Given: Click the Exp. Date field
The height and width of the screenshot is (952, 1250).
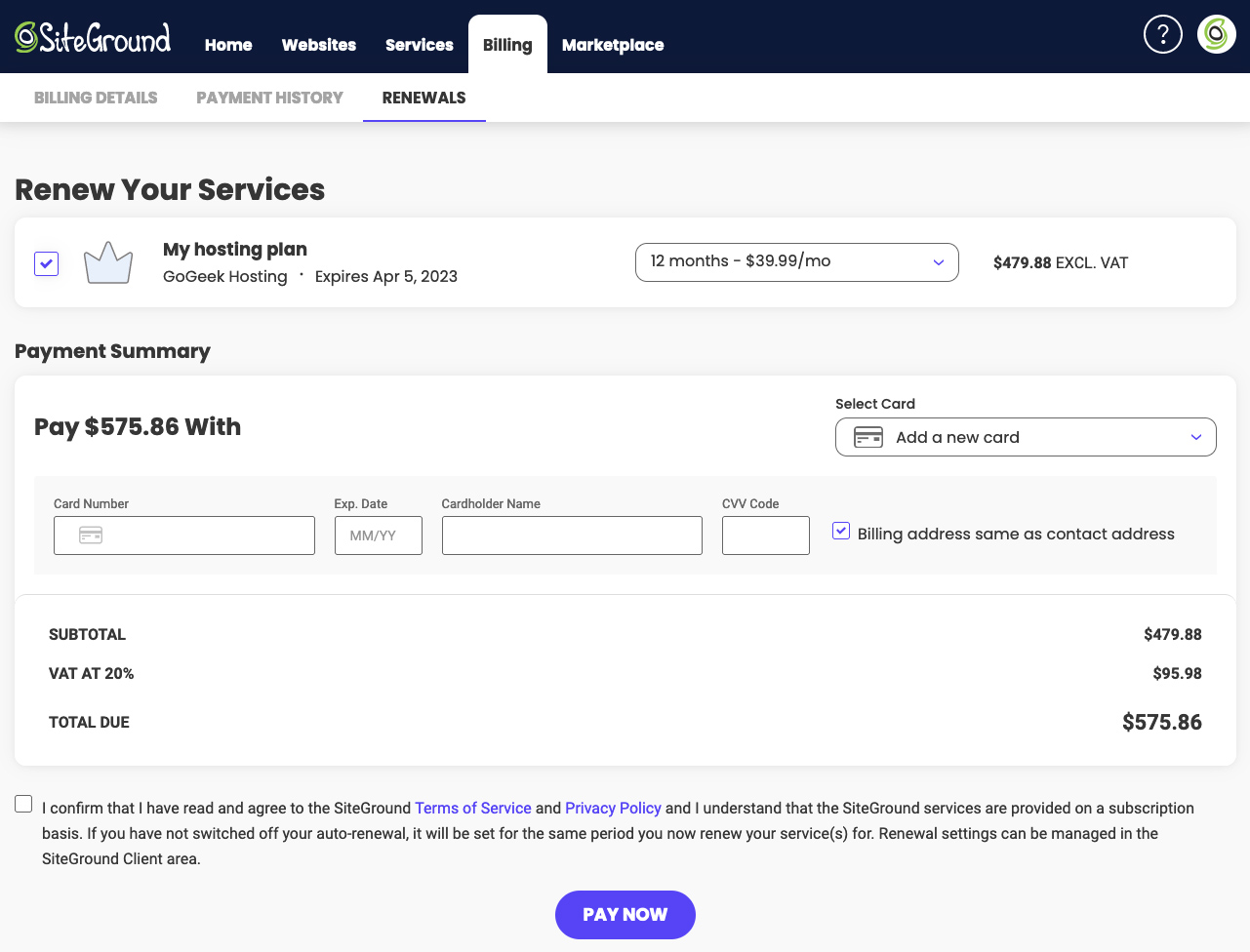Looking at the screenshot, I should coord(379,535).
